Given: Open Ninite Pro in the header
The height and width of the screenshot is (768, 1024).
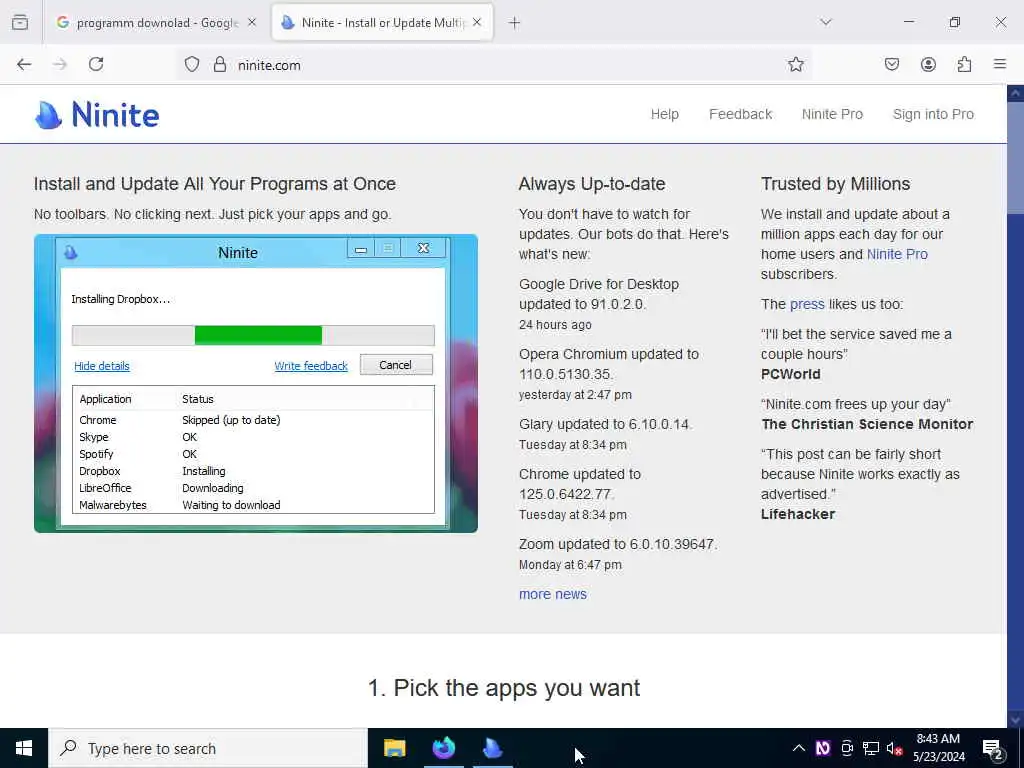Looking at the screenshot, I should [x=832, y=114].
